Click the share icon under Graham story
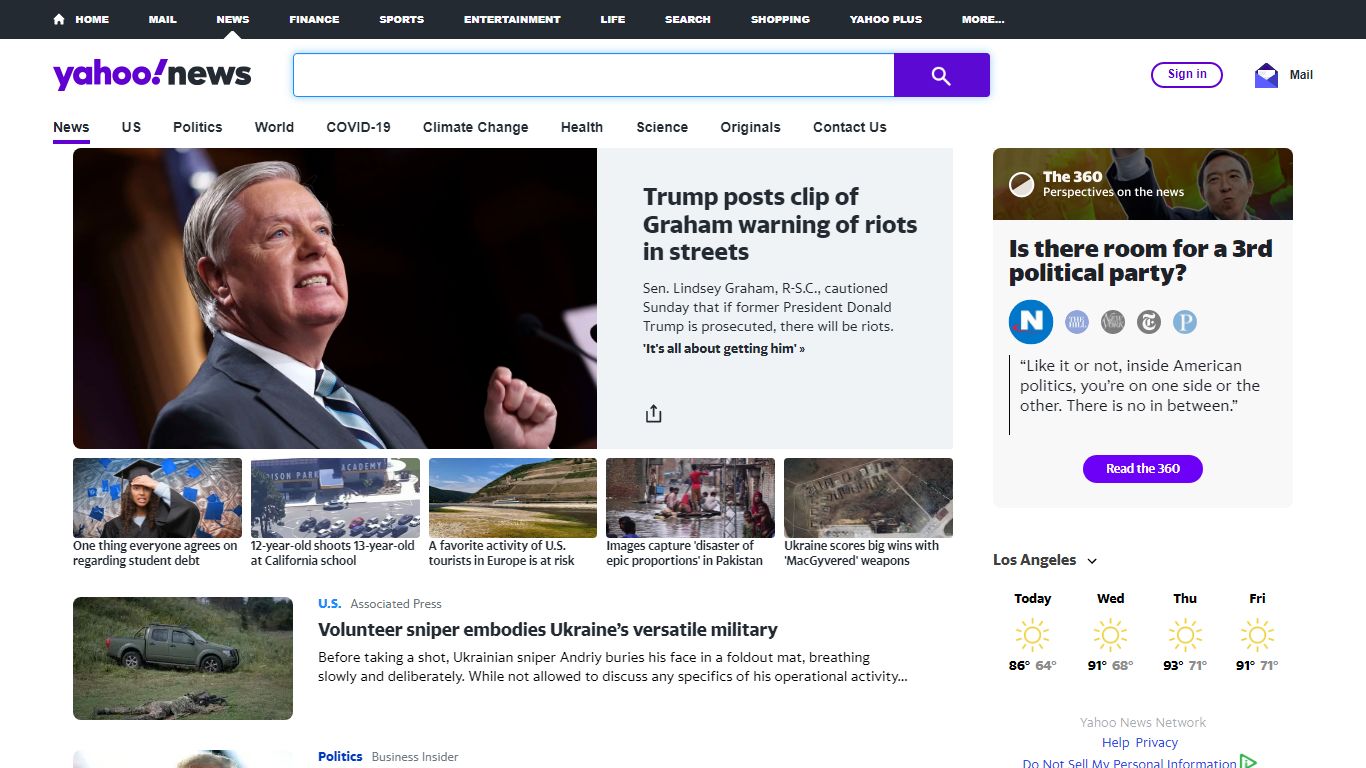 pyautogui.click(x=654, y=413)
